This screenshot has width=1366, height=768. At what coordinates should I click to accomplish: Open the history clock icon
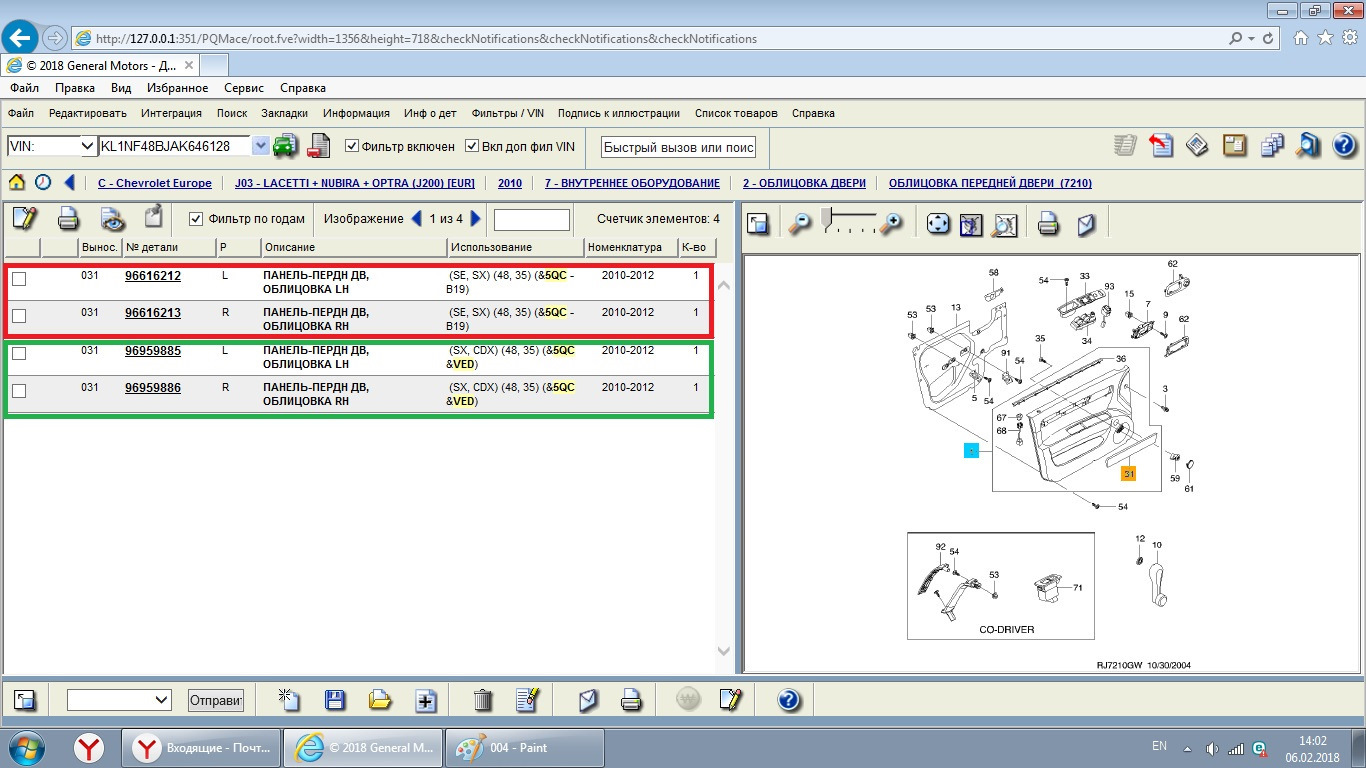click(x=43, y=183)
